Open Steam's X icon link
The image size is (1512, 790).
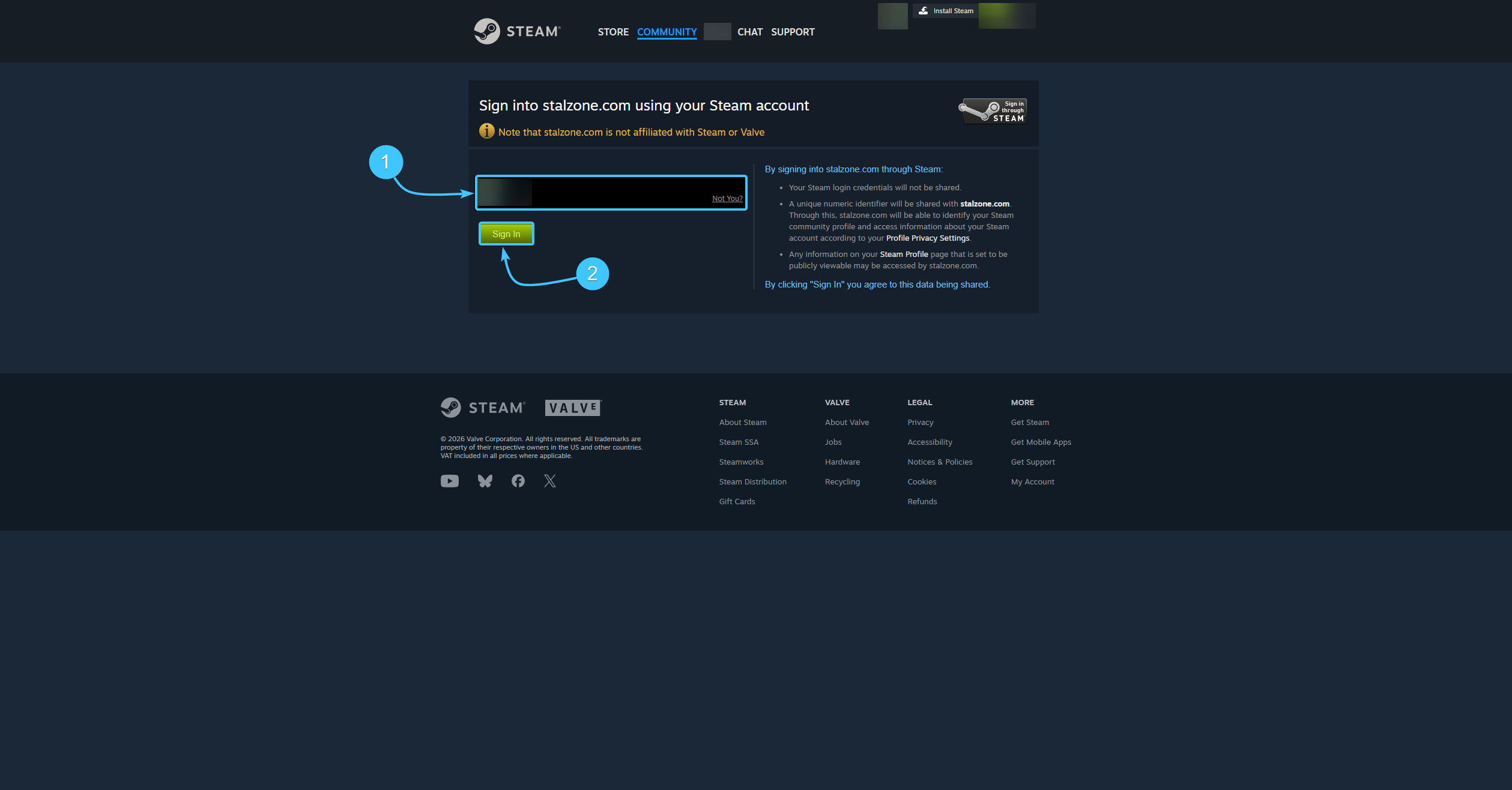(550, 481)
